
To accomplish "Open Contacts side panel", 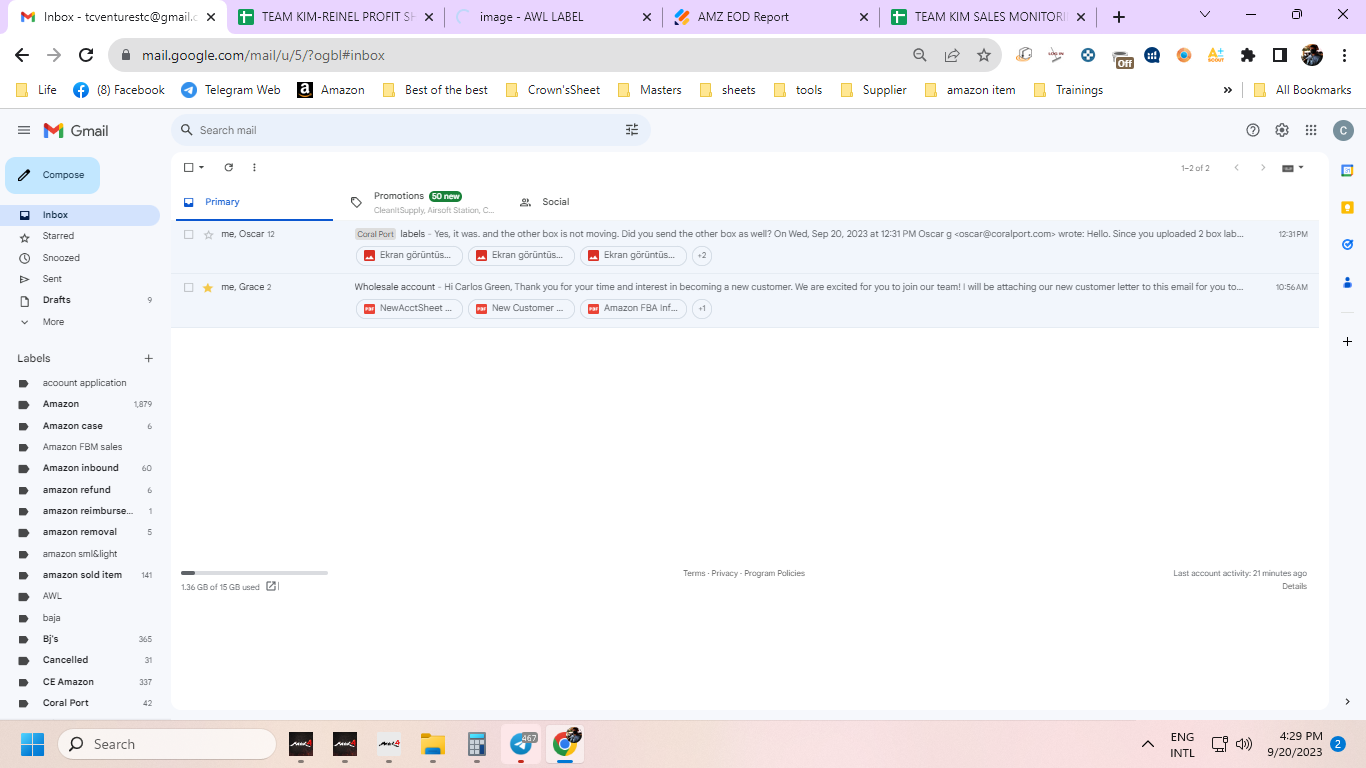I will (1347, 281).
